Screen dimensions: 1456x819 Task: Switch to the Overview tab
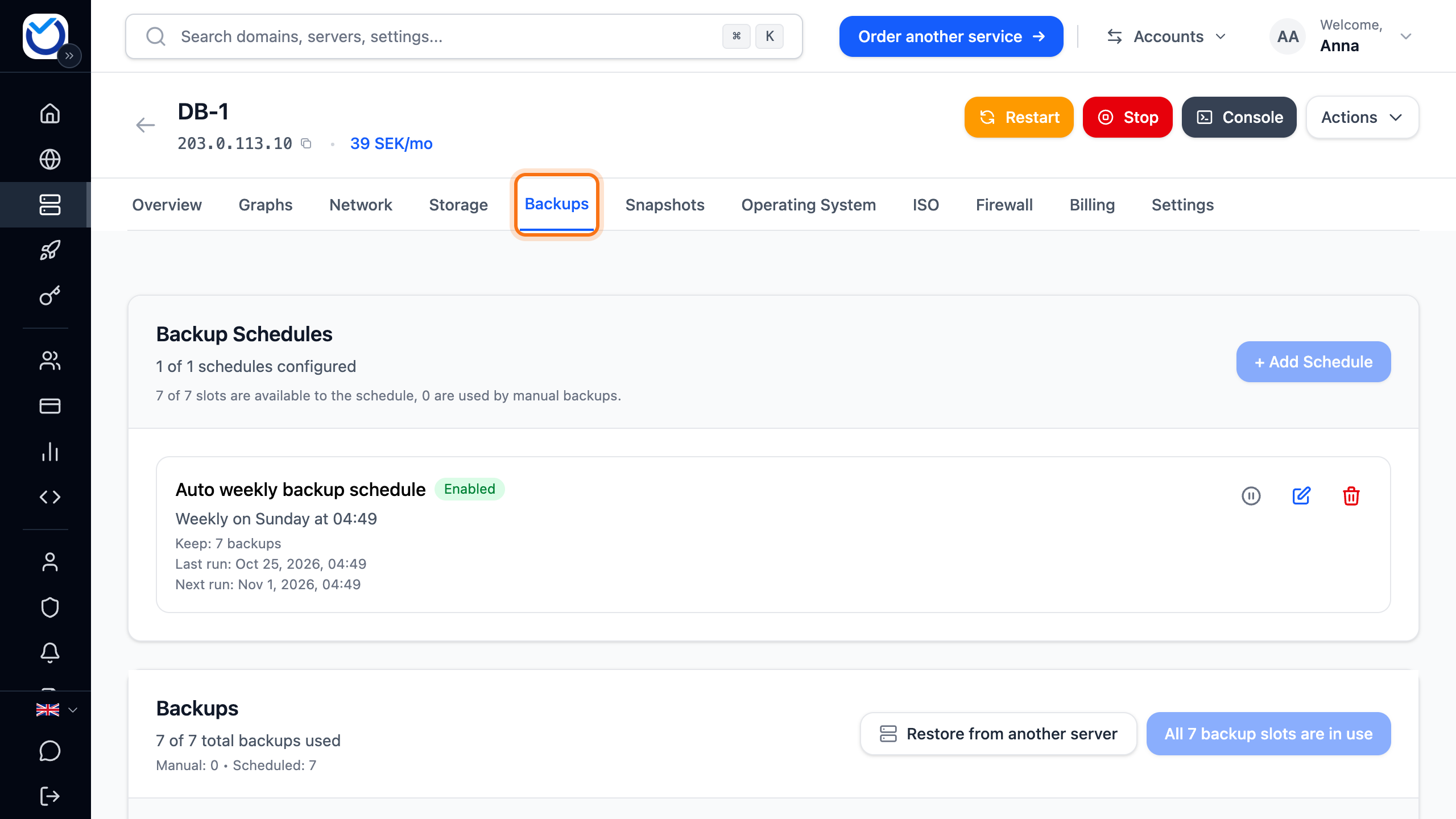coord(167,205)
